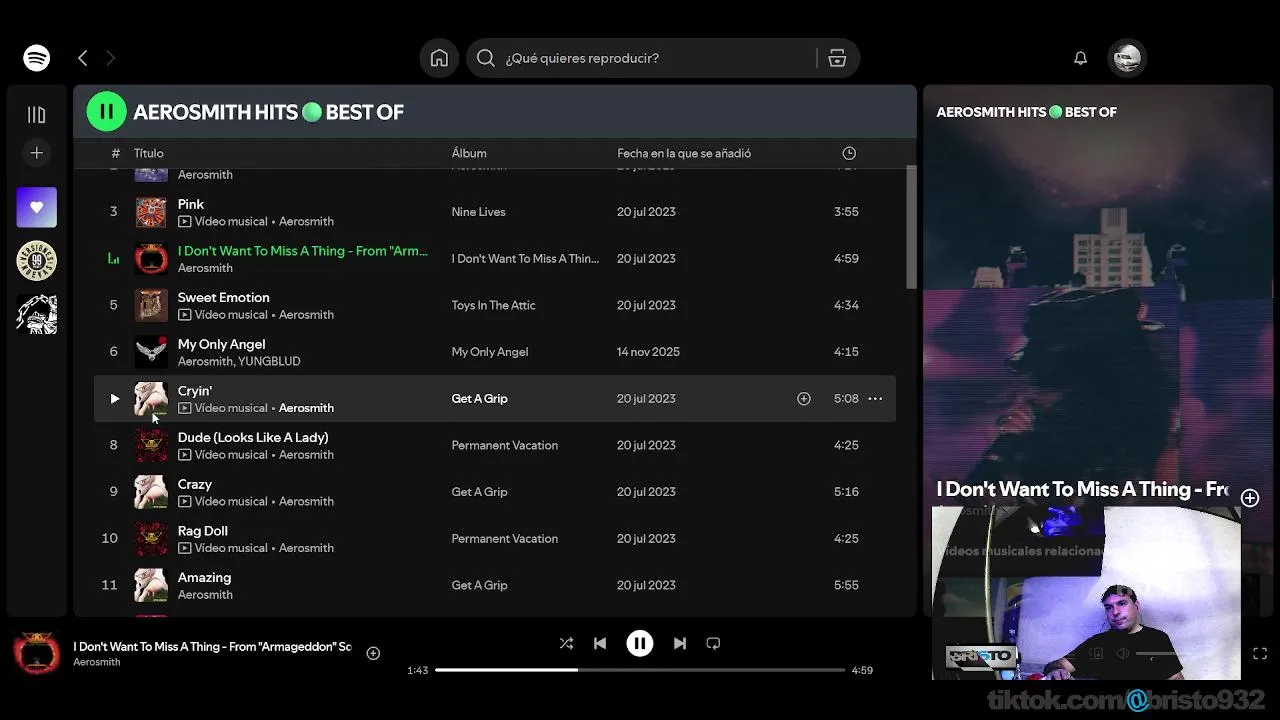Open Nine Lives album link
The height and width of the screenshot is (720, 1280).
(478, 212)
